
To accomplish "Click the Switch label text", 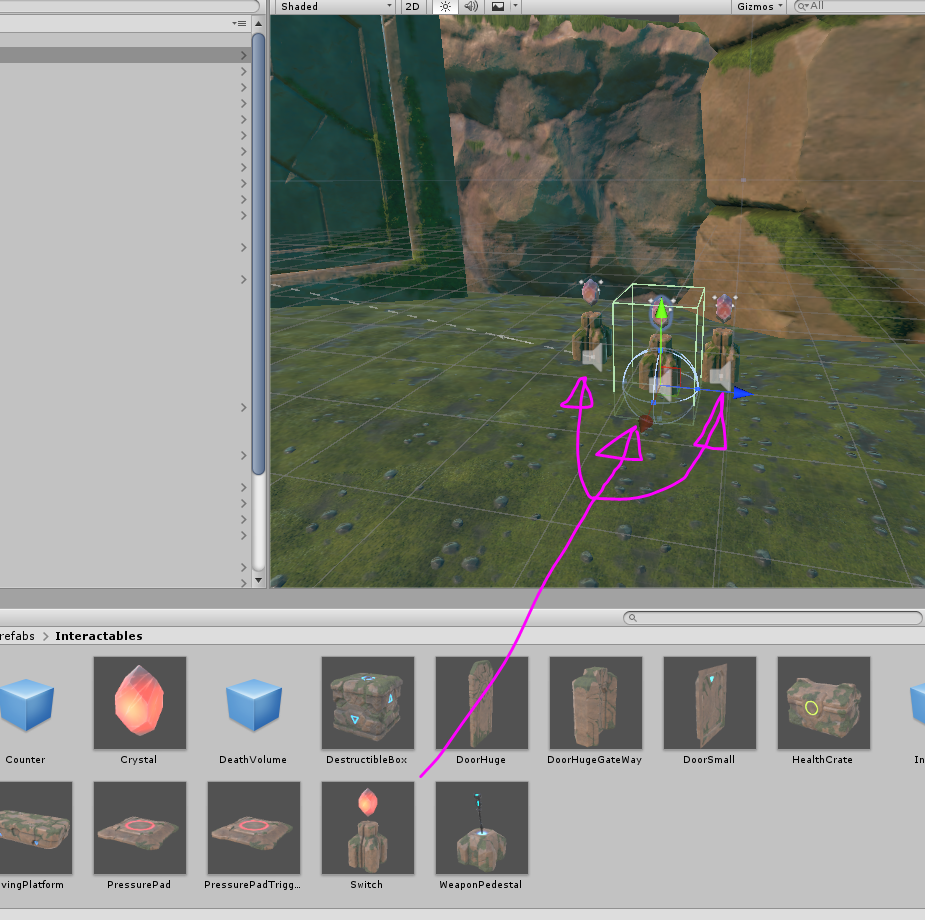I will (366, 885).
